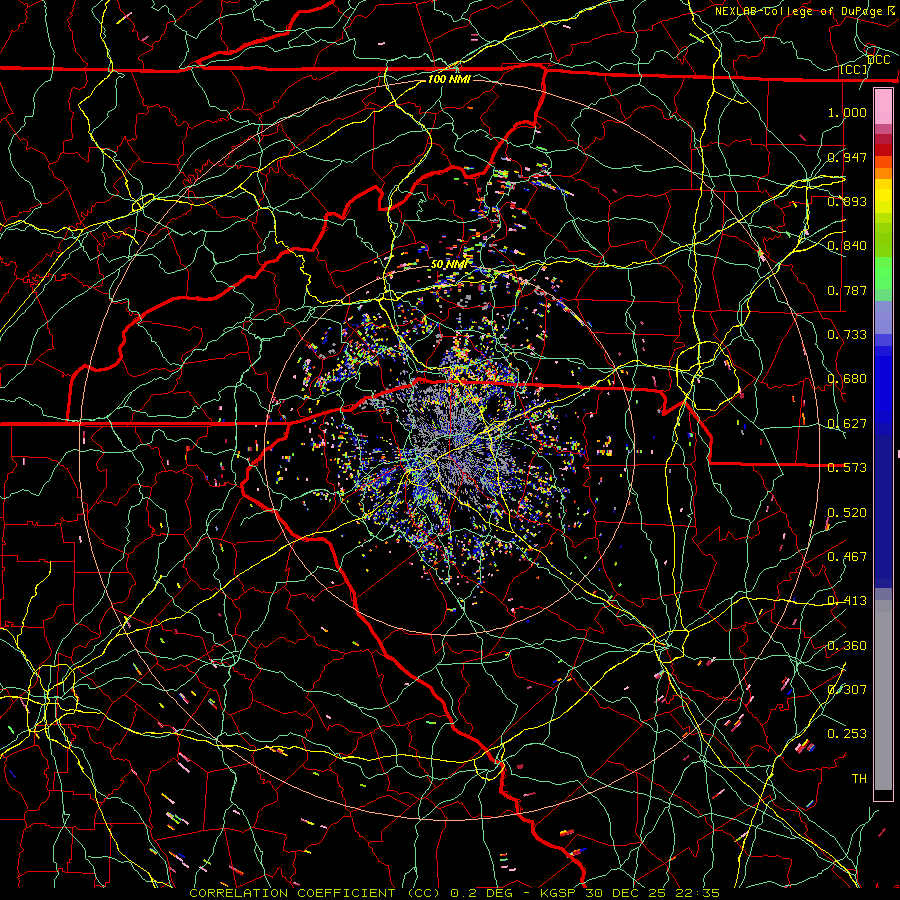Click the 0.467 scale value
900x900 pixels.
tap(847, 557)
